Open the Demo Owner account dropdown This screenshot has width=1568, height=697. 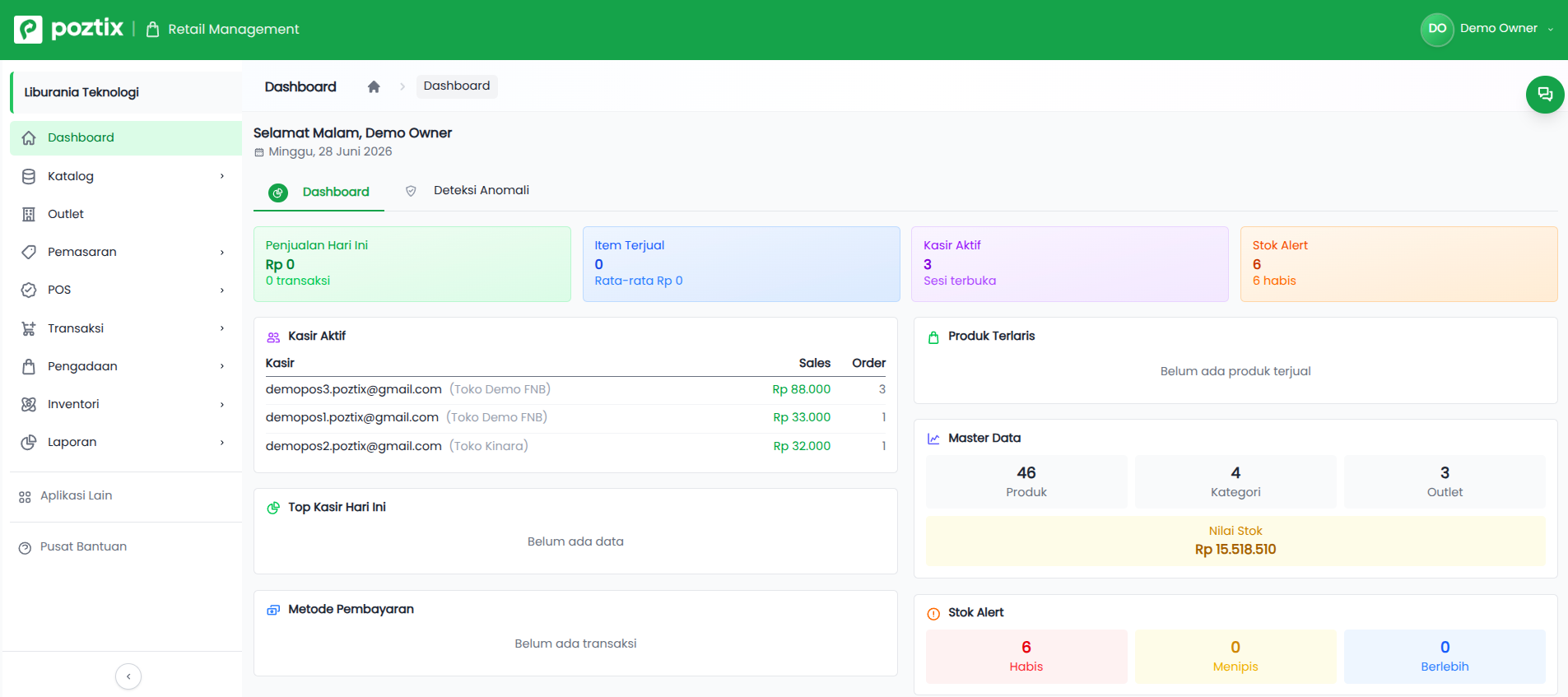click(1488, 29)
